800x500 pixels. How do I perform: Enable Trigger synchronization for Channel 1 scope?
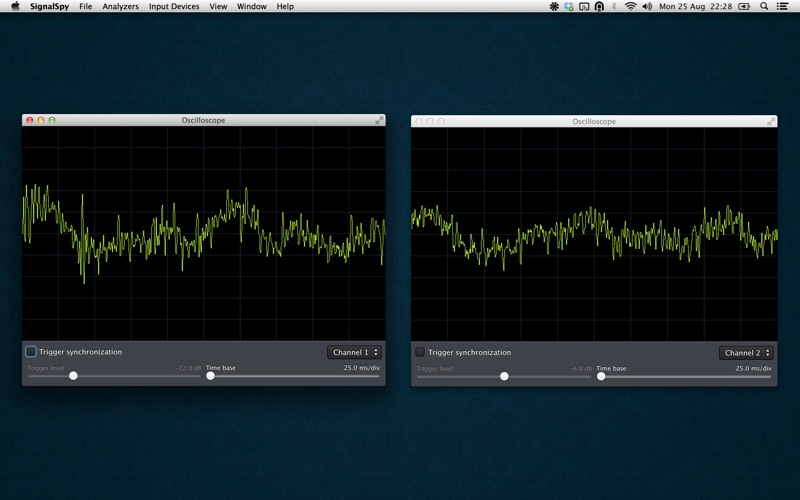(31, 352)
